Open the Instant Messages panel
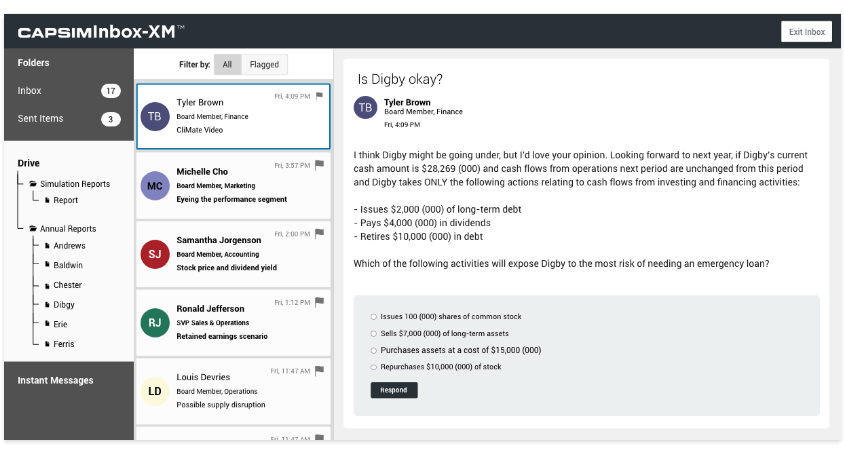The image size is (844, 454). click(x=55, y=380)
